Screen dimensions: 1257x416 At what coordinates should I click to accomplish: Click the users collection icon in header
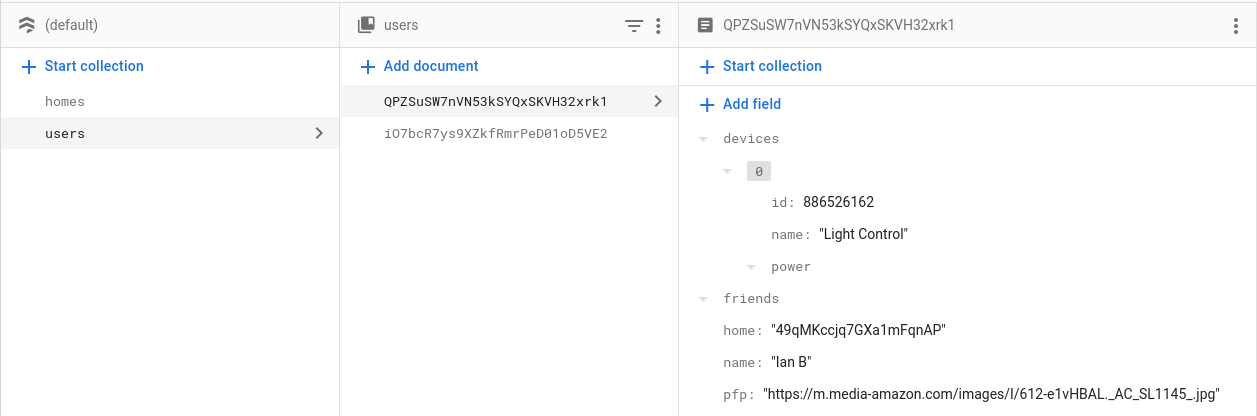366,26
